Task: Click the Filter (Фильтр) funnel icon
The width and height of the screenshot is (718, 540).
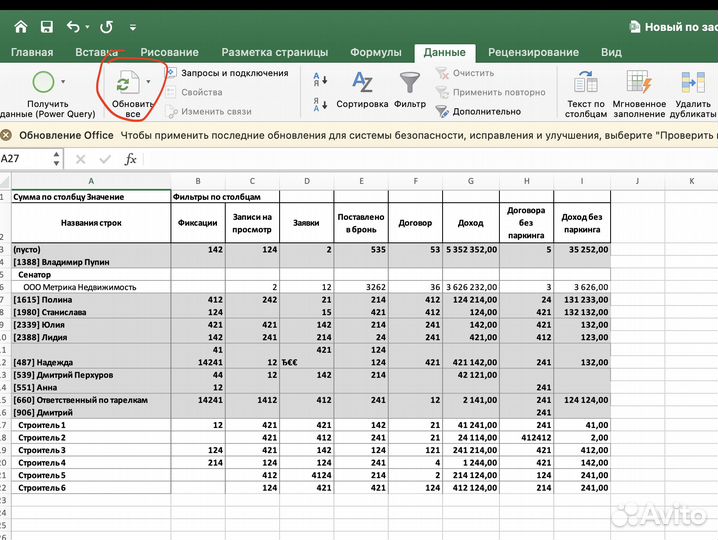Action: (x=410, y=82)
